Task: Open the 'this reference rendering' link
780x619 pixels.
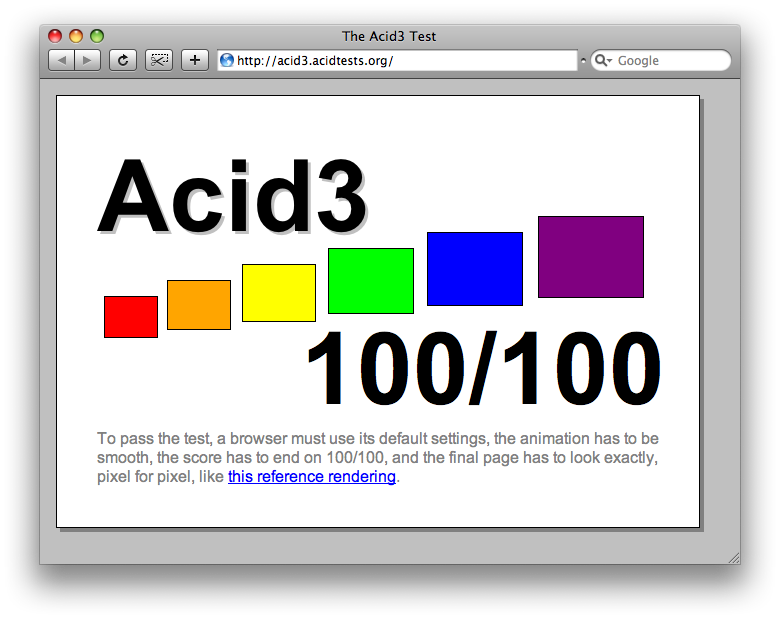Action: [312, 477]
